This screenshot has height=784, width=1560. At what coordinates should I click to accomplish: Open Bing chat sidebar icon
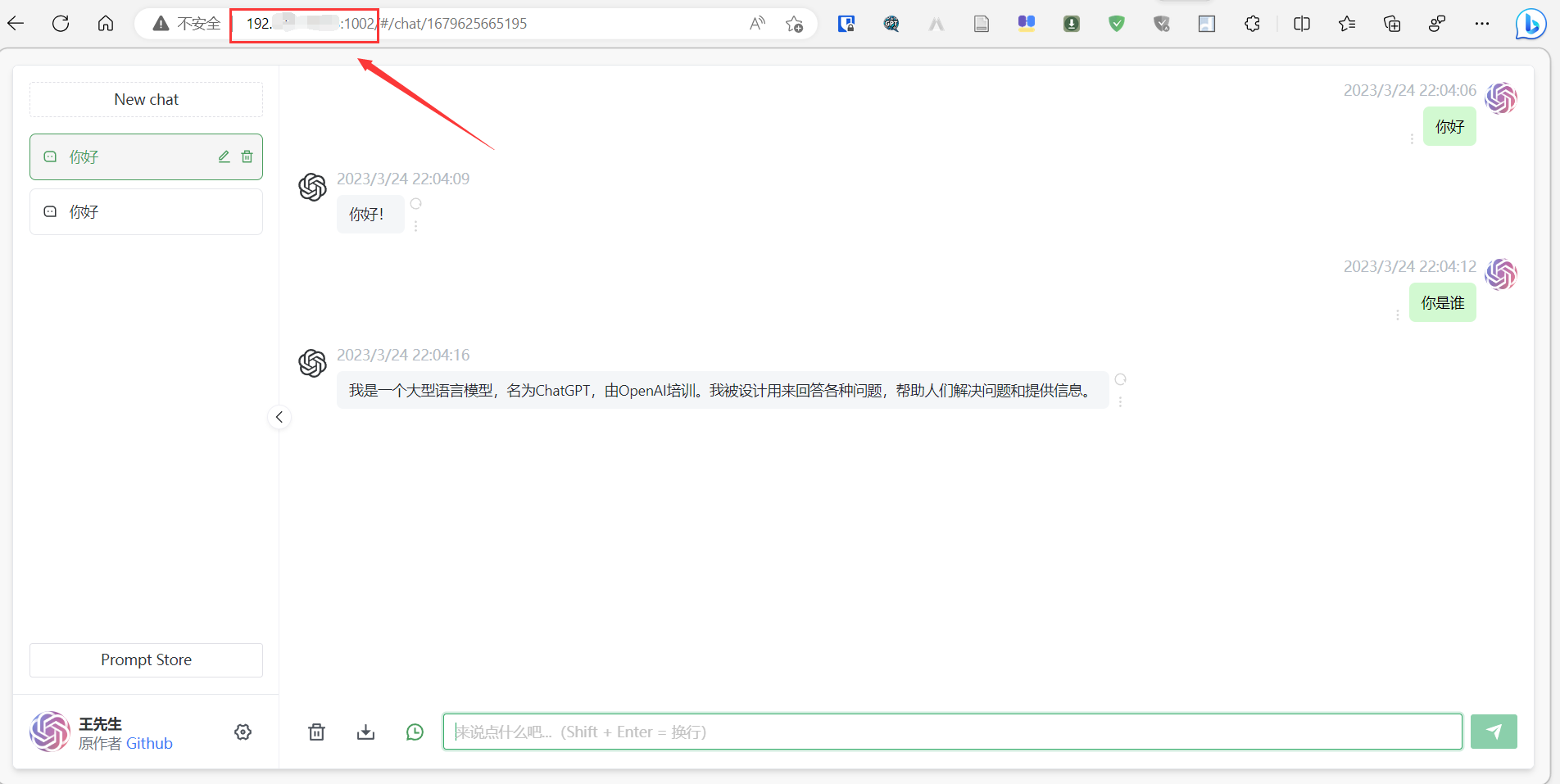click(1530, 24)
